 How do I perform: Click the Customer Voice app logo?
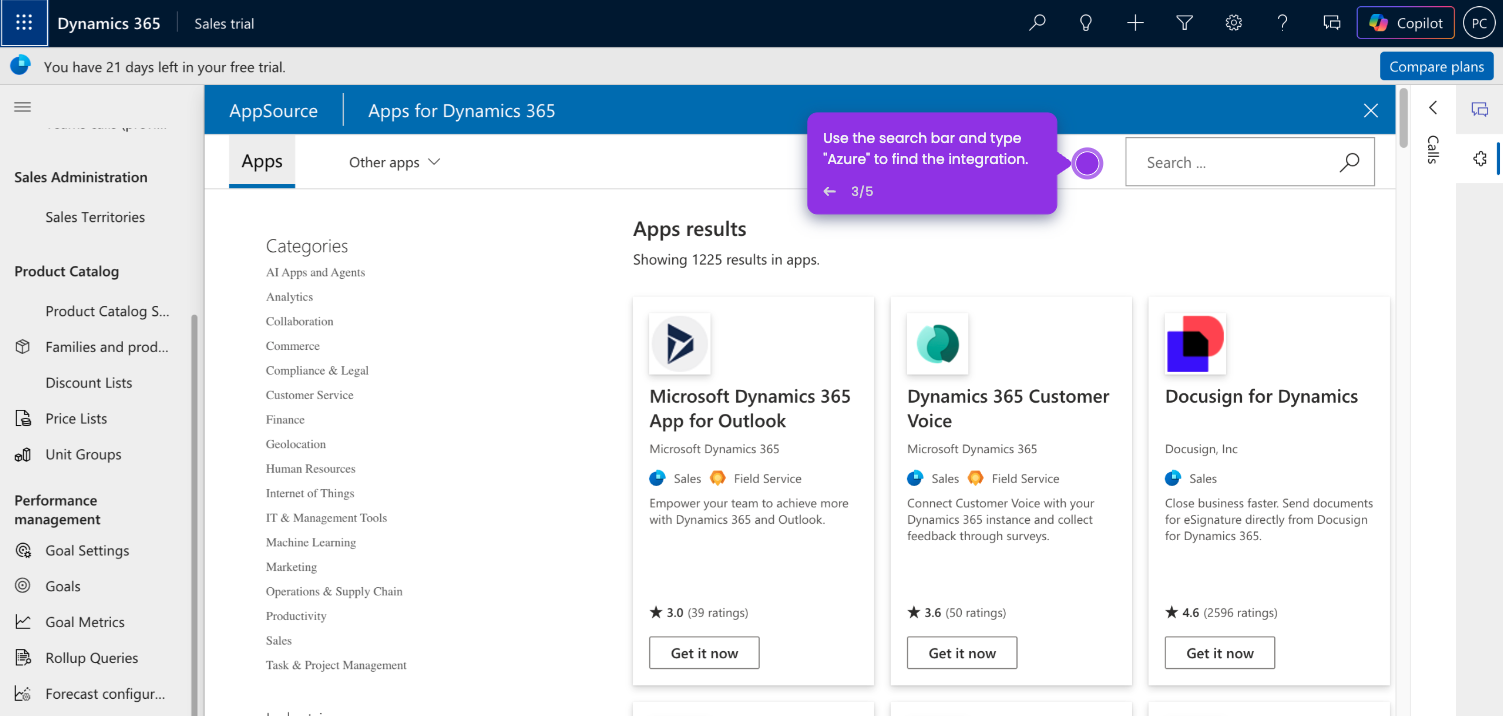[937, 344]
